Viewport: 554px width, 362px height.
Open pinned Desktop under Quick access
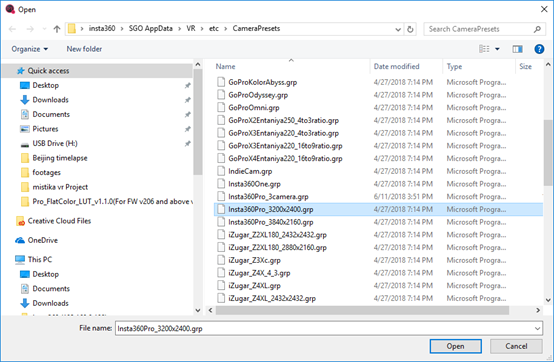point(46,85)
